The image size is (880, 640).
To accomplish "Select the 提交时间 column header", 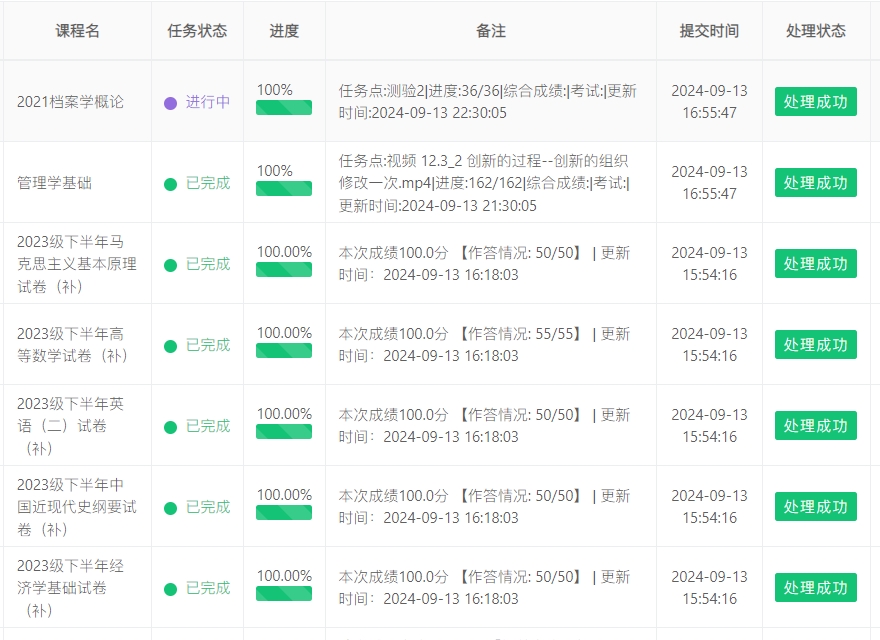I will [x=709, y=31].
